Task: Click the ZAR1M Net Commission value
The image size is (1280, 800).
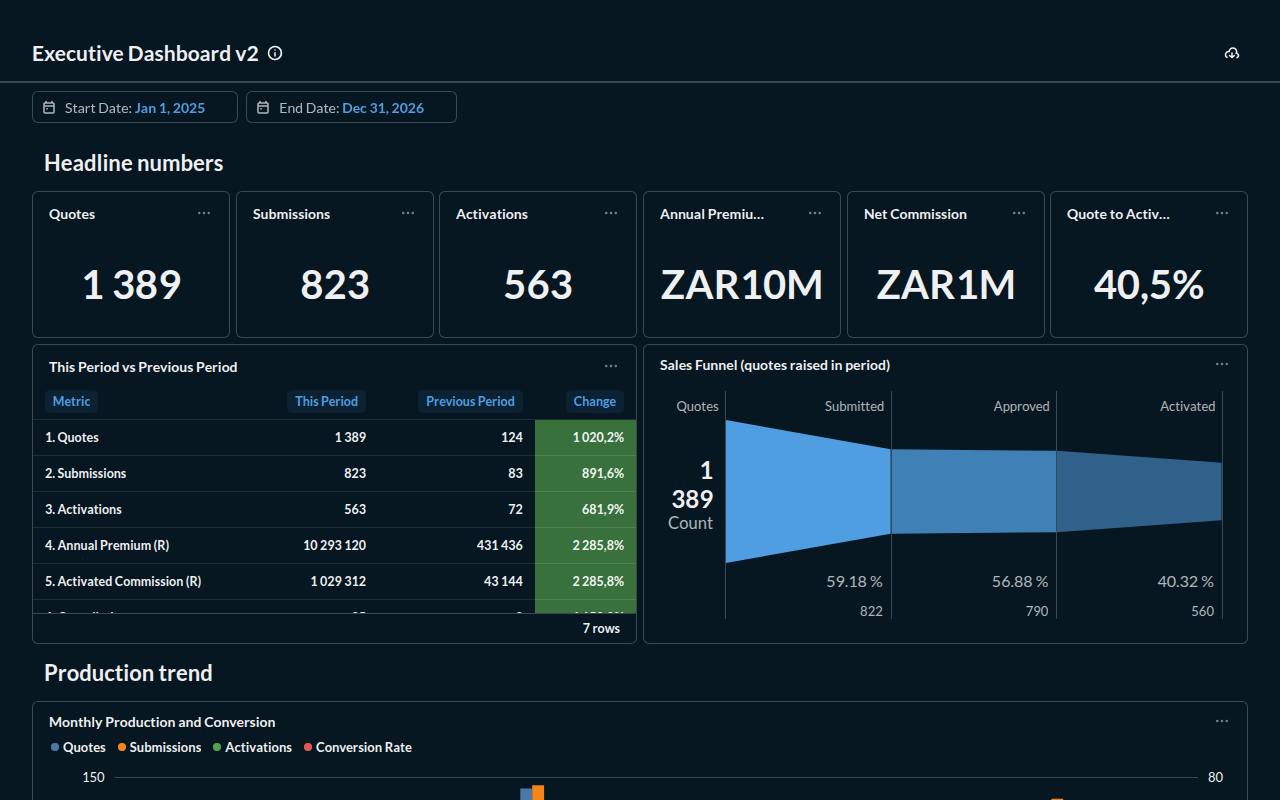Action: 946,285
